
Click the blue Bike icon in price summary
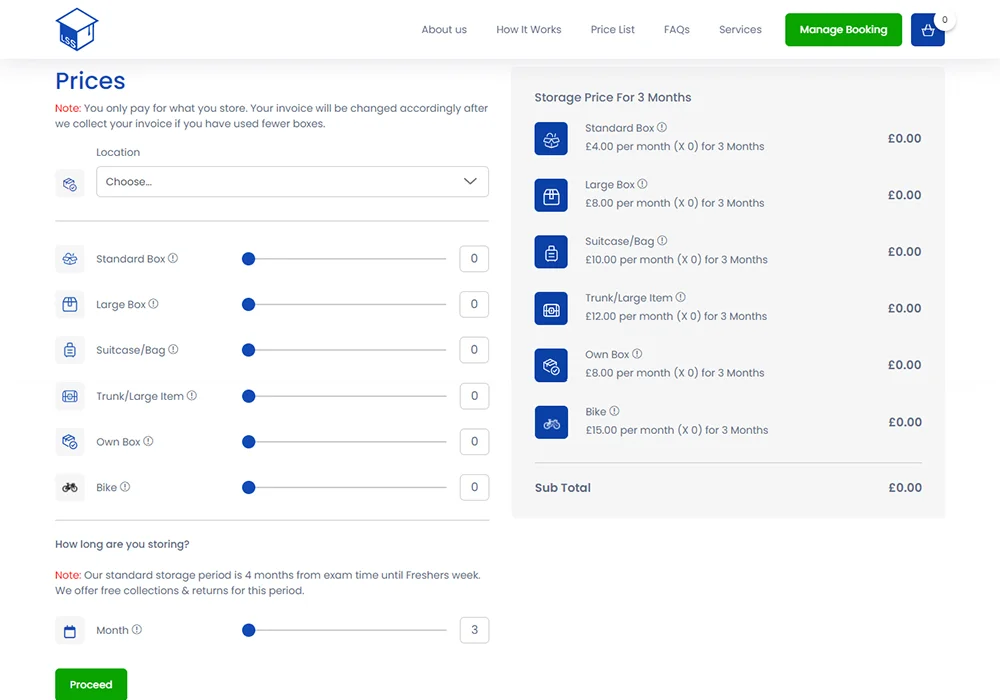point(551,422)
